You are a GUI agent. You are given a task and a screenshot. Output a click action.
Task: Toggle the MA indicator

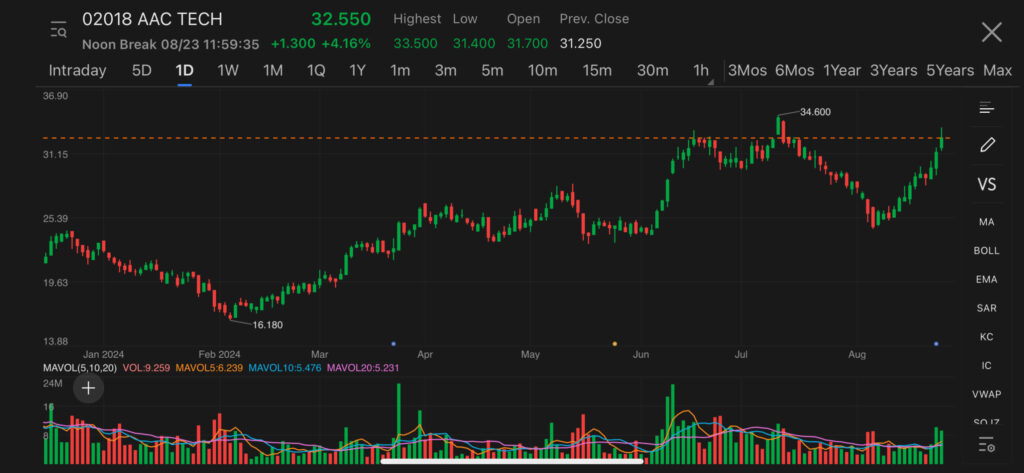pos(987,222)
